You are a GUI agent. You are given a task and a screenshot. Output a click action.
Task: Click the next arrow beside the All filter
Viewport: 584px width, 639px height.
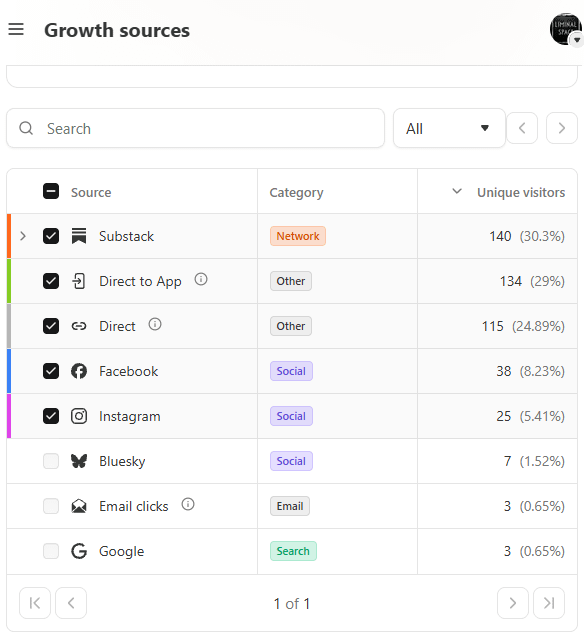(562, 128)
